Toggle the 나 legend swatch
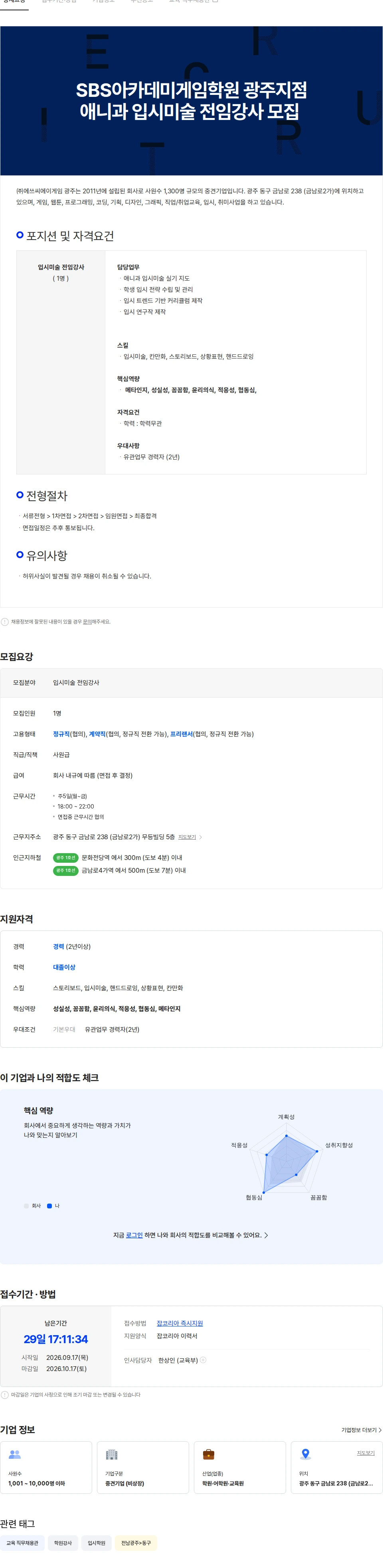 point(49,1206)
